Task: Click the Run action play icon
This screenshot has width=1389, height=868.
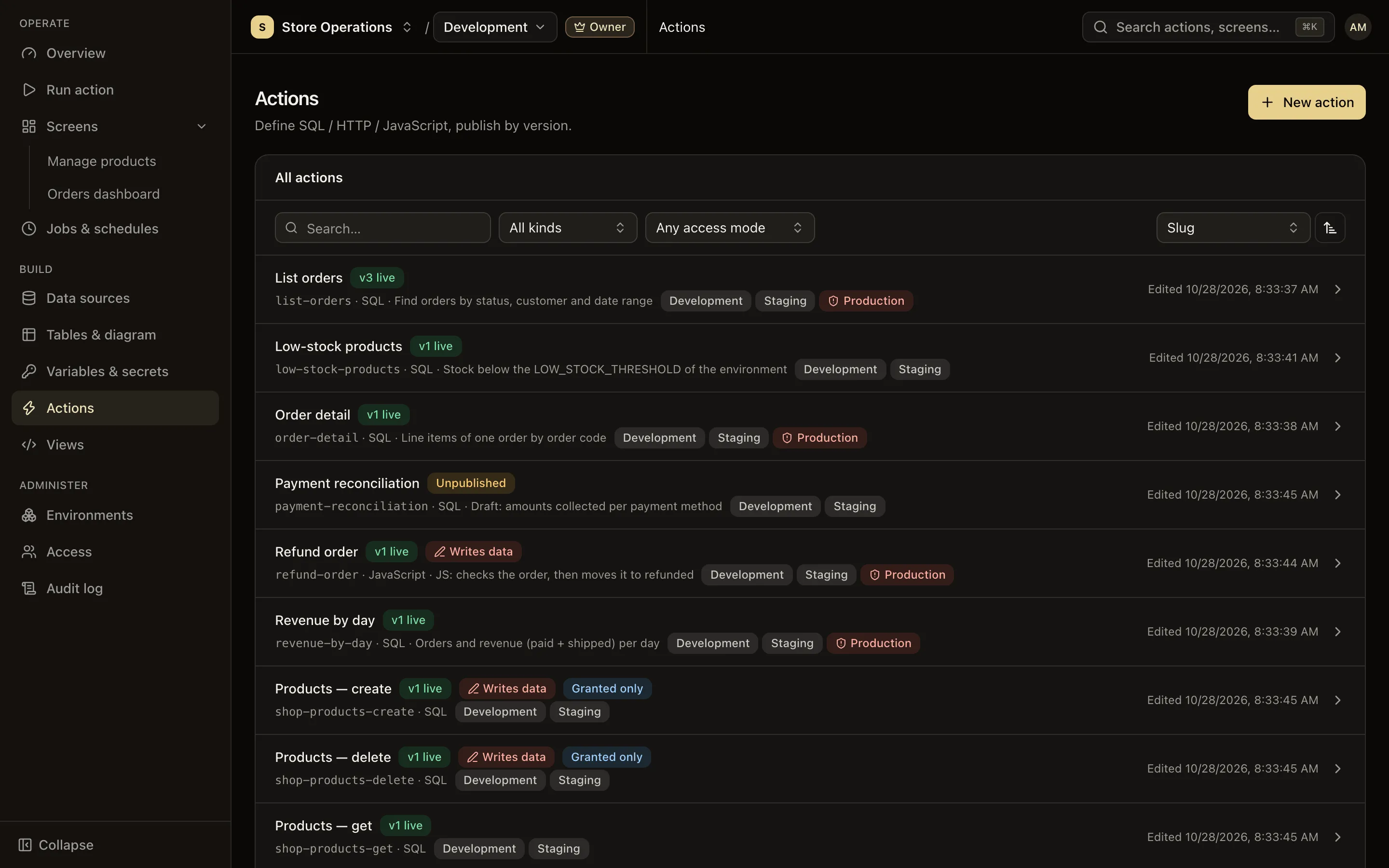Action: (x=29, y=90)
